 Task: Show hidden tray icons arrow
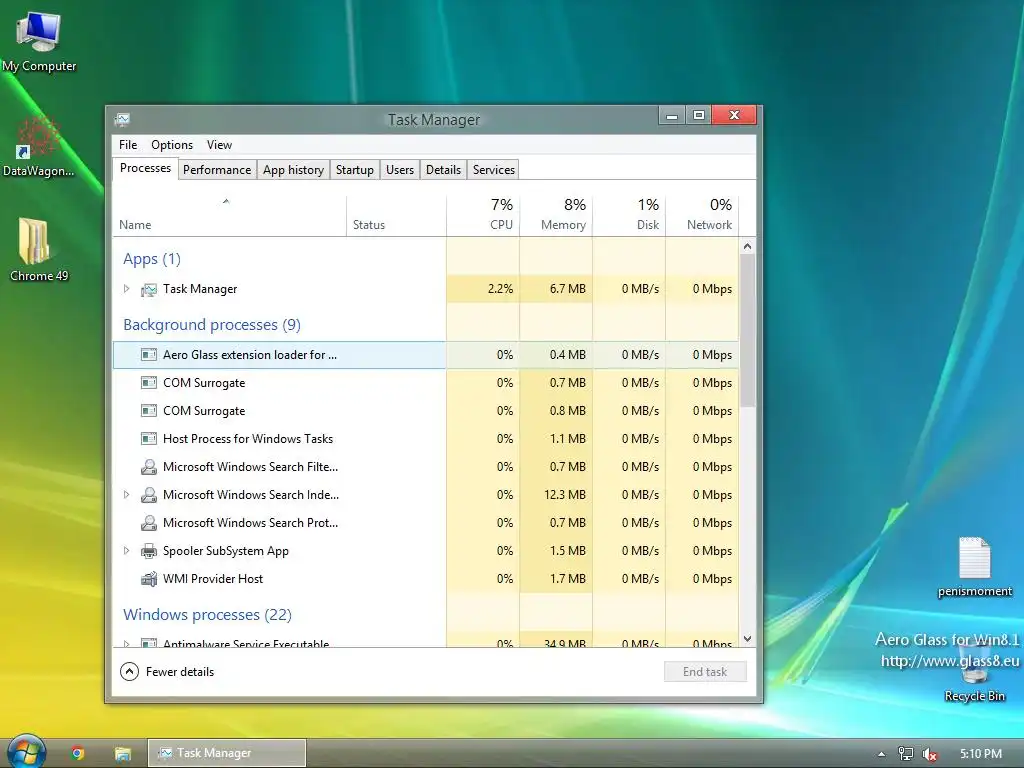coord(881,754)
